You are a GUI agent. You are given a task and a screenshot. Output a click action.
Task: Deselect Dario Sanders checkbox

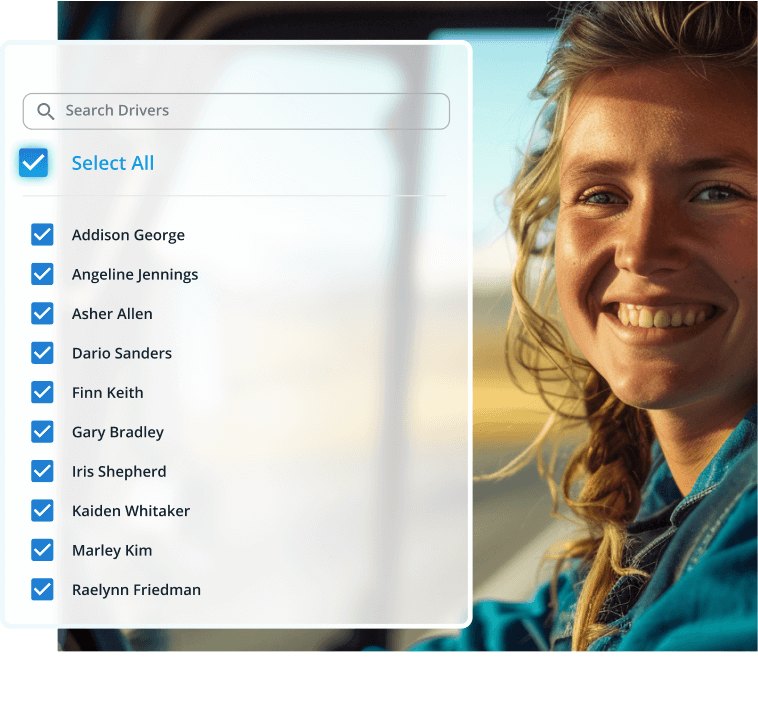[42, 353]
